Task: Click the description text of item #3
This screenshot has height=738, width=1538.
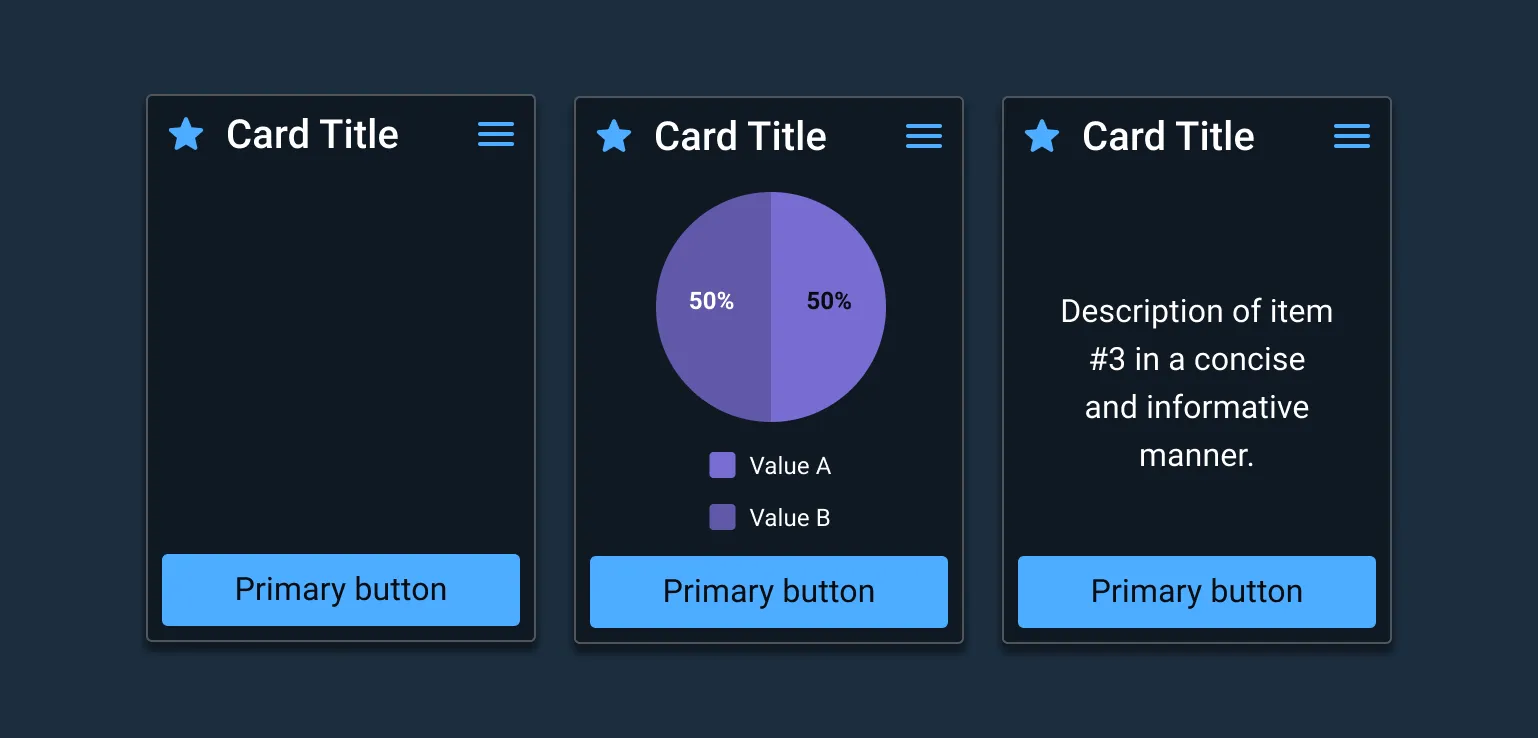Action: click(1196, 382)
